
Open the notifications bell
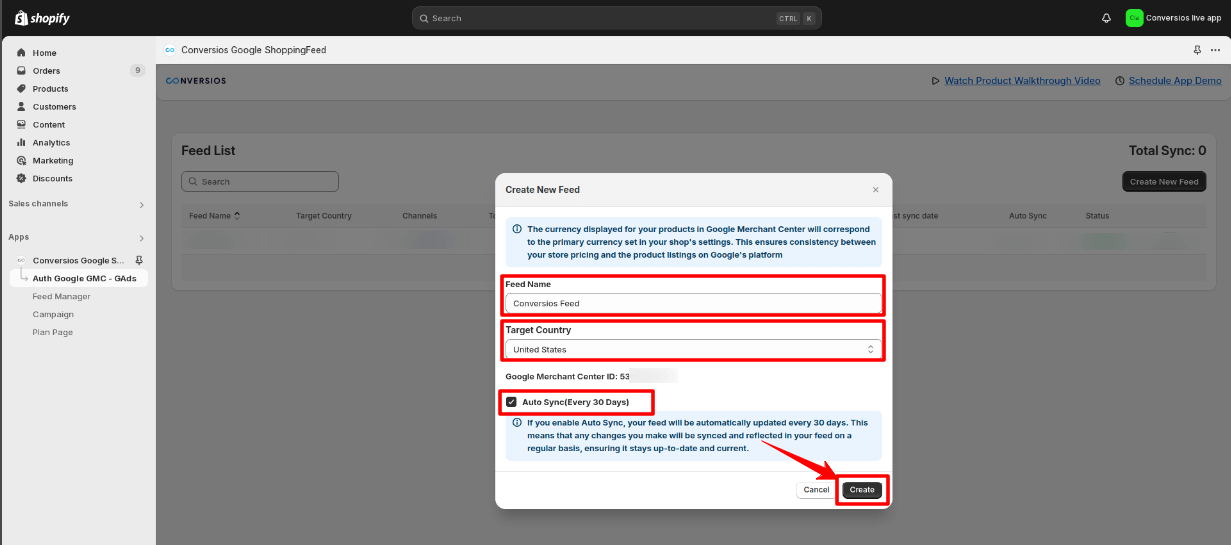1106,18
